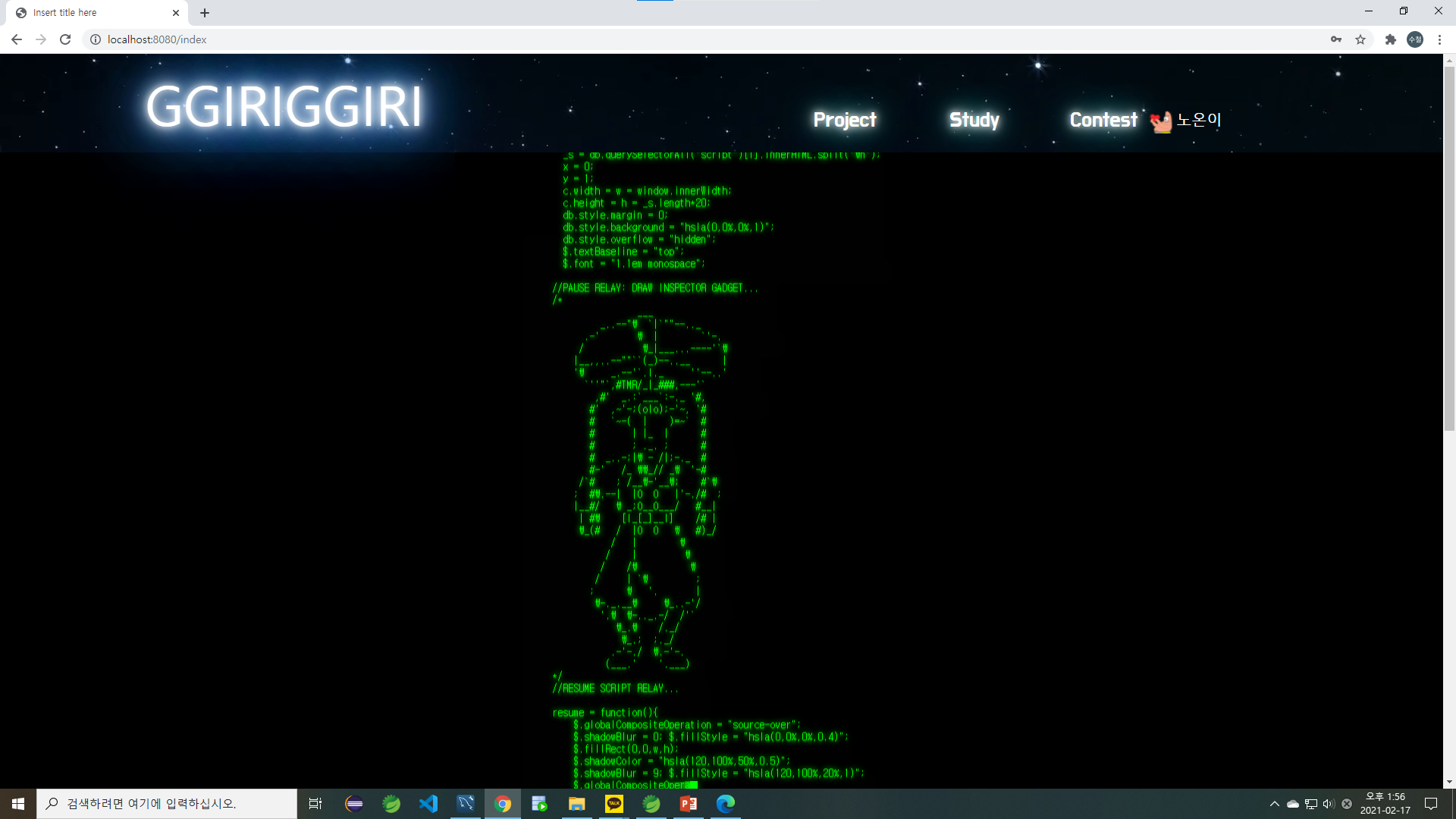The width and height of the screenshot is (1456, 819).
Task: Launch PowerPoint from the taskbar
Action: [x=689, y=803]
